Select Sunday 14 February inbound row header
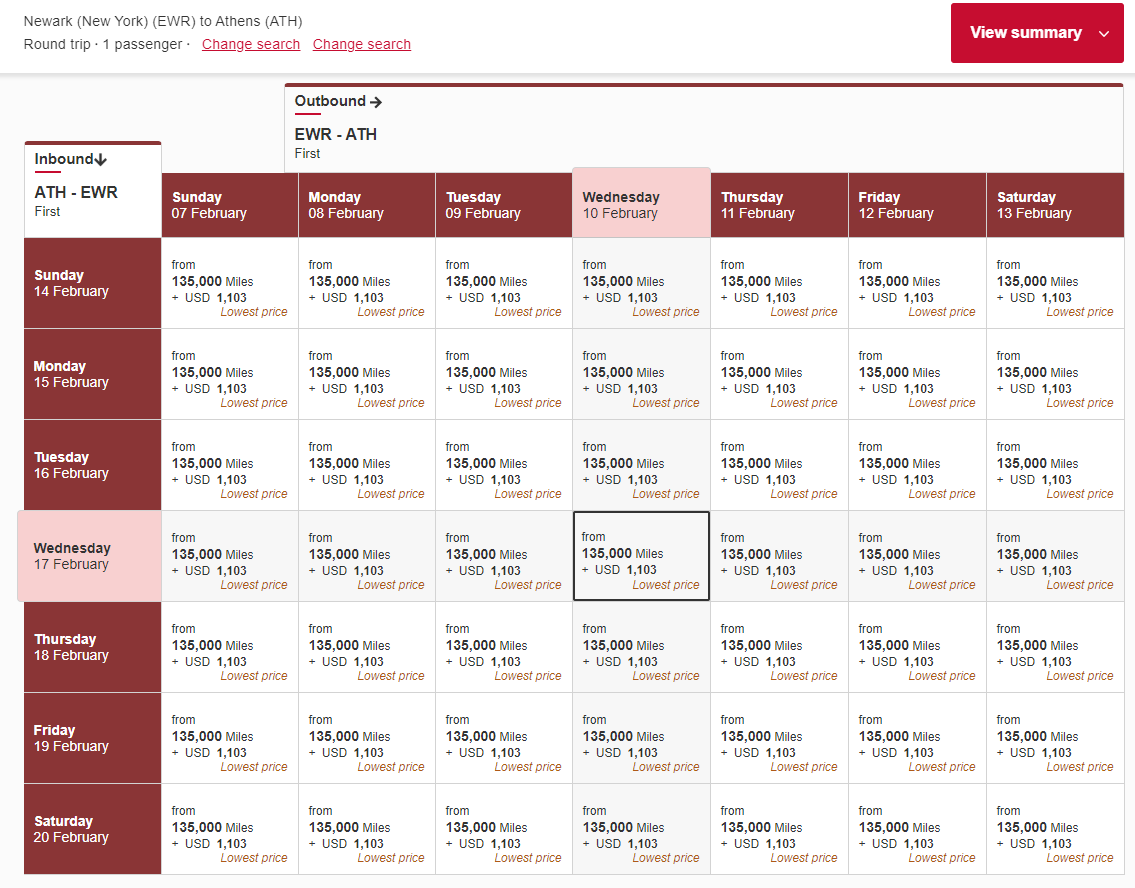 [93, 283]
